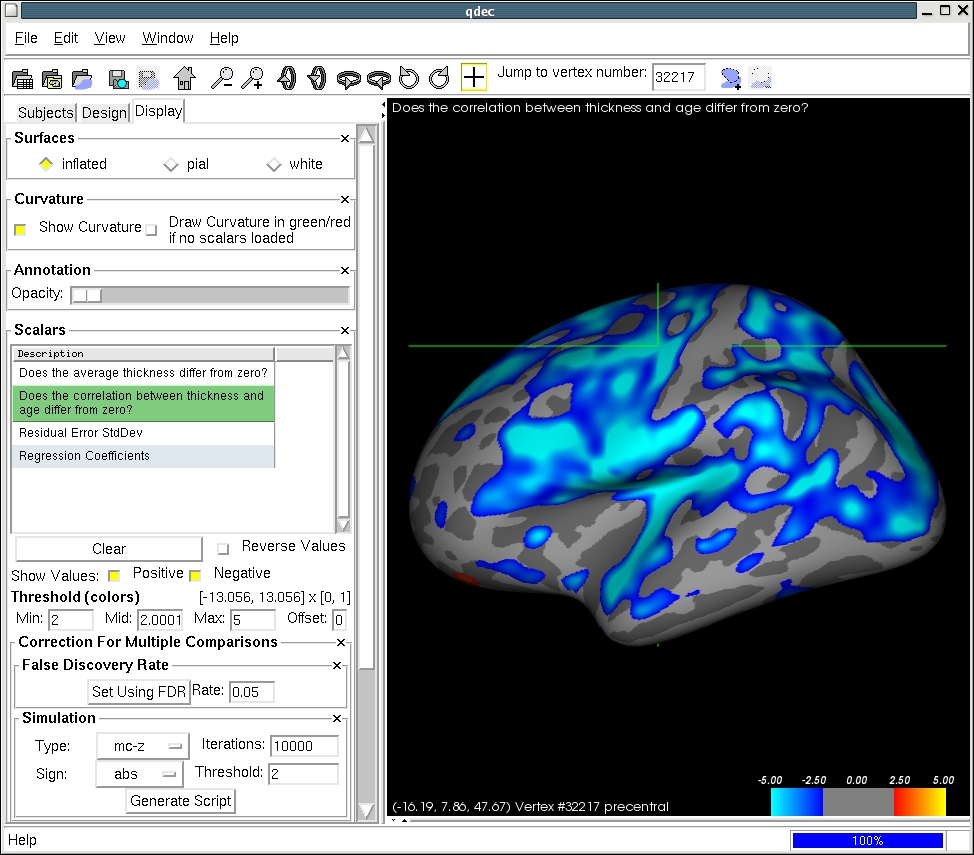Click the zoom in magnifier icon
The width and height of the screenshot is (974, 855).
[x=253, y=78]
